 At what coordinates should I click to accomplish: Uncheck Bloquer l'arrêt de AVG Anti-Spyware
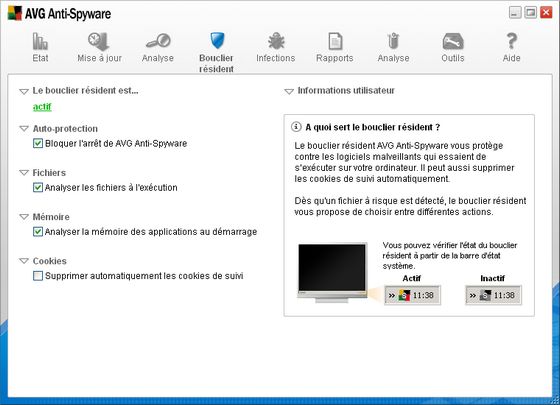pyautogui.click(x=38, y=144)
